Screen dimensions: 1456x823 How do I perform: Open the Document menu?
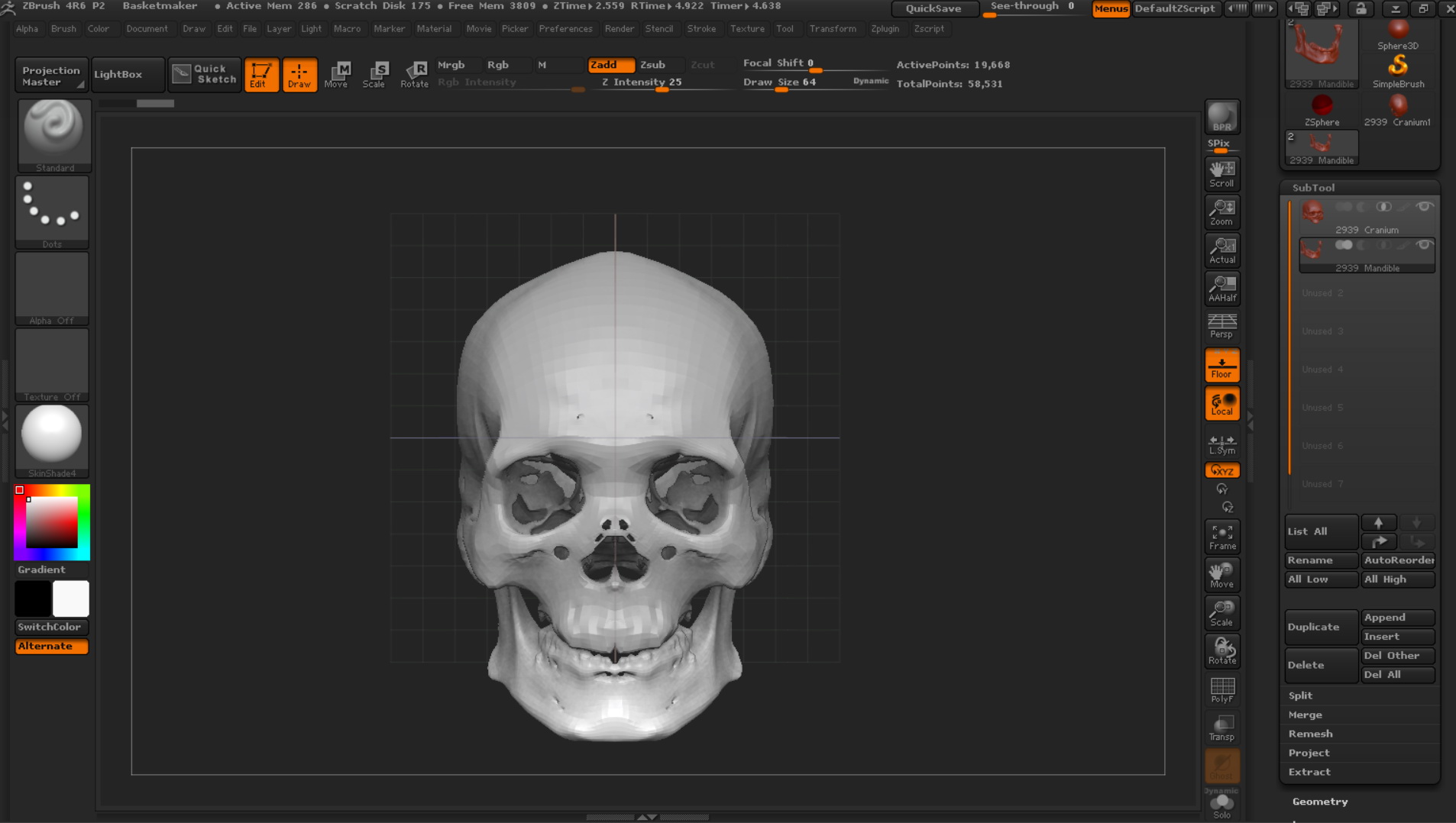click(147, 28)
